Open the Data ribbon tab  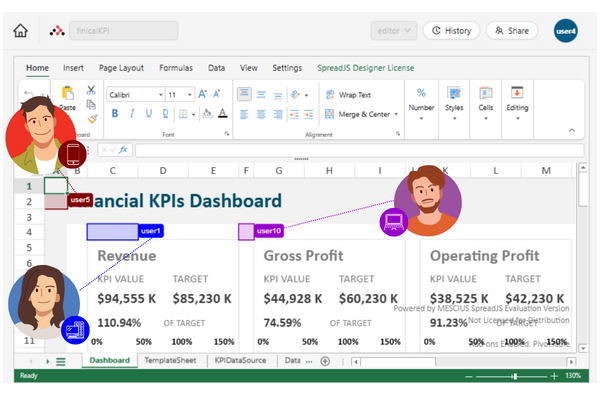pos(217,68)
